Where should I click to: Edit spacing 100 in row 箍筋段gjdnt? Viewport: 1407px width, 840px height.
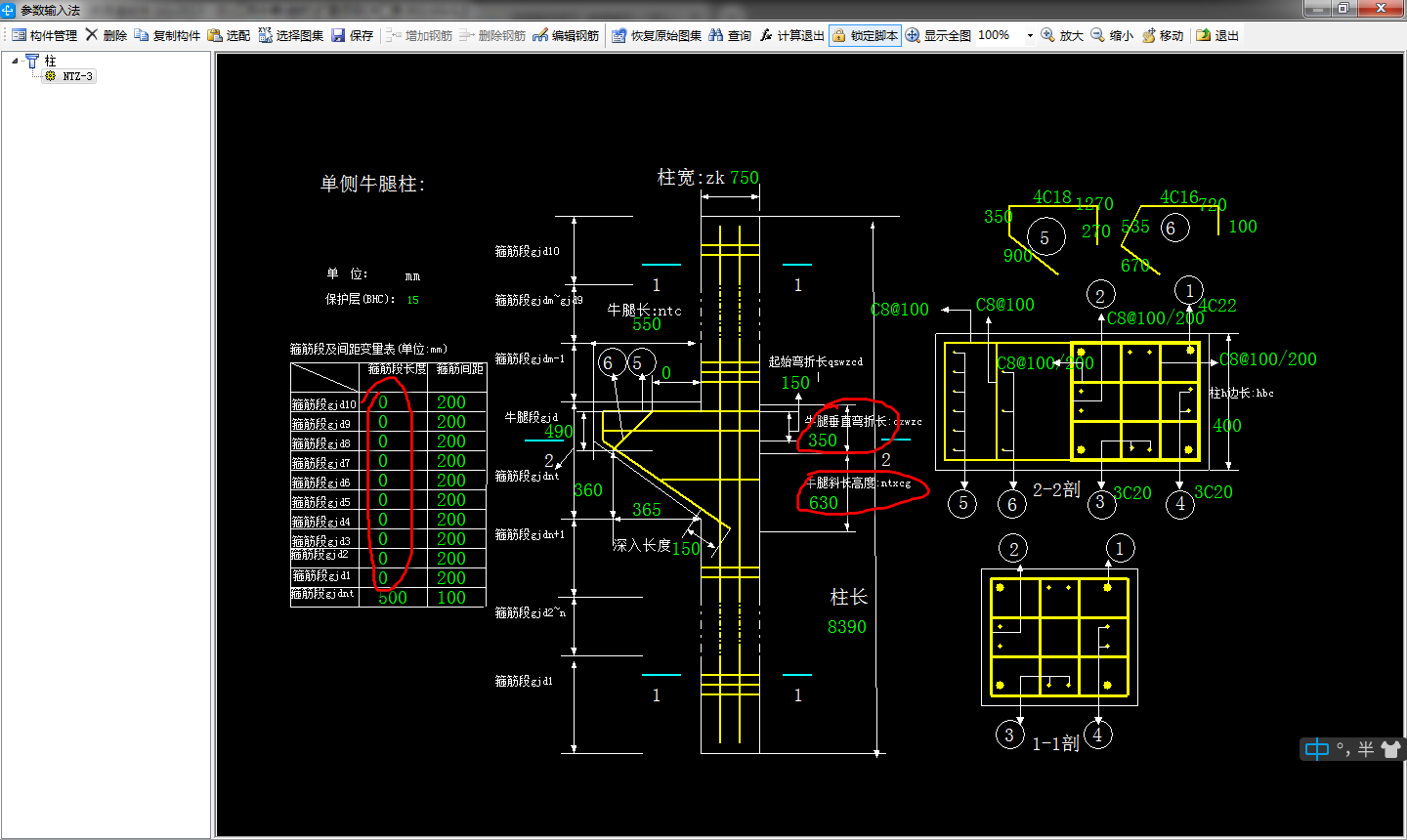click(451, 598)
